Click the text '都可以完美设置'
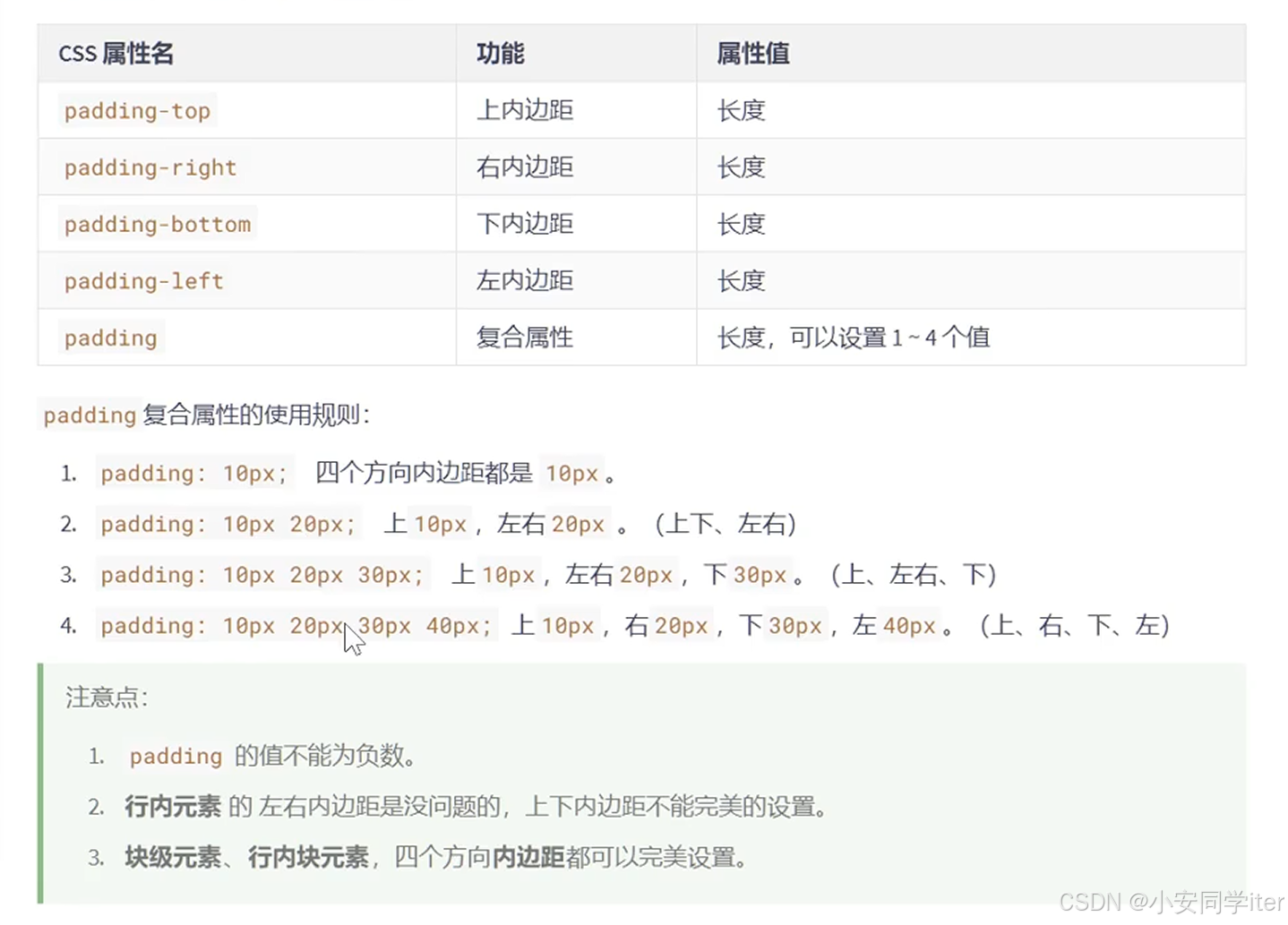1288x925 pixels. (x=650, y=858)
